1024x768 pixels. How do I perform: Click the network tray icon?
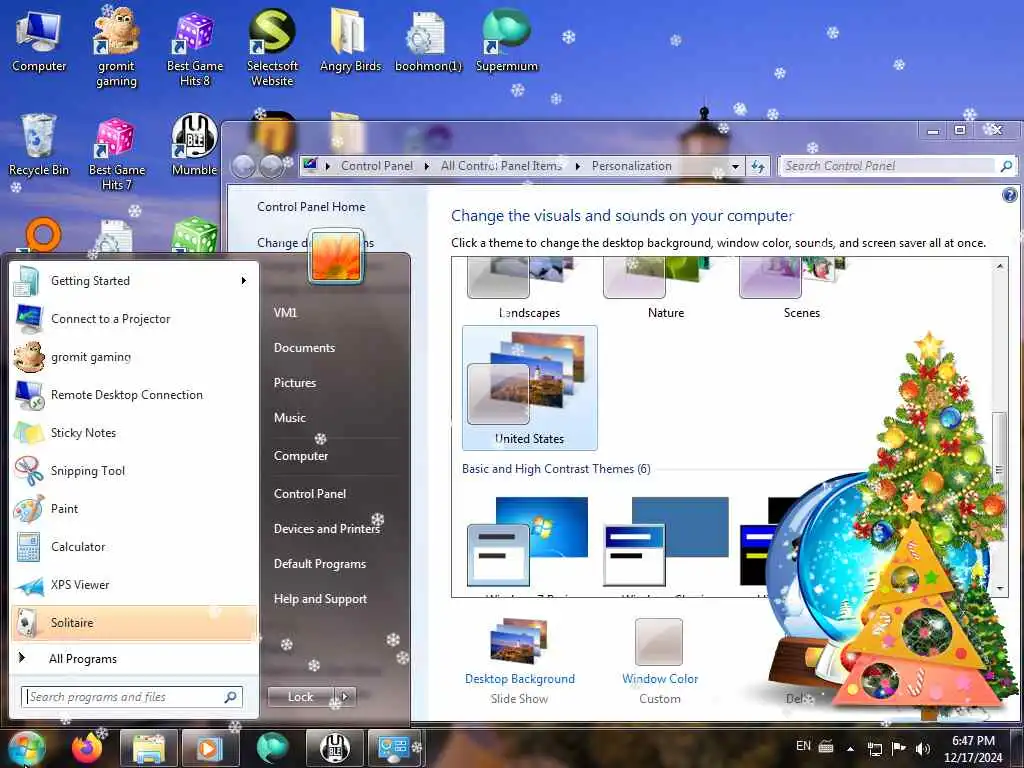point(874,748)
